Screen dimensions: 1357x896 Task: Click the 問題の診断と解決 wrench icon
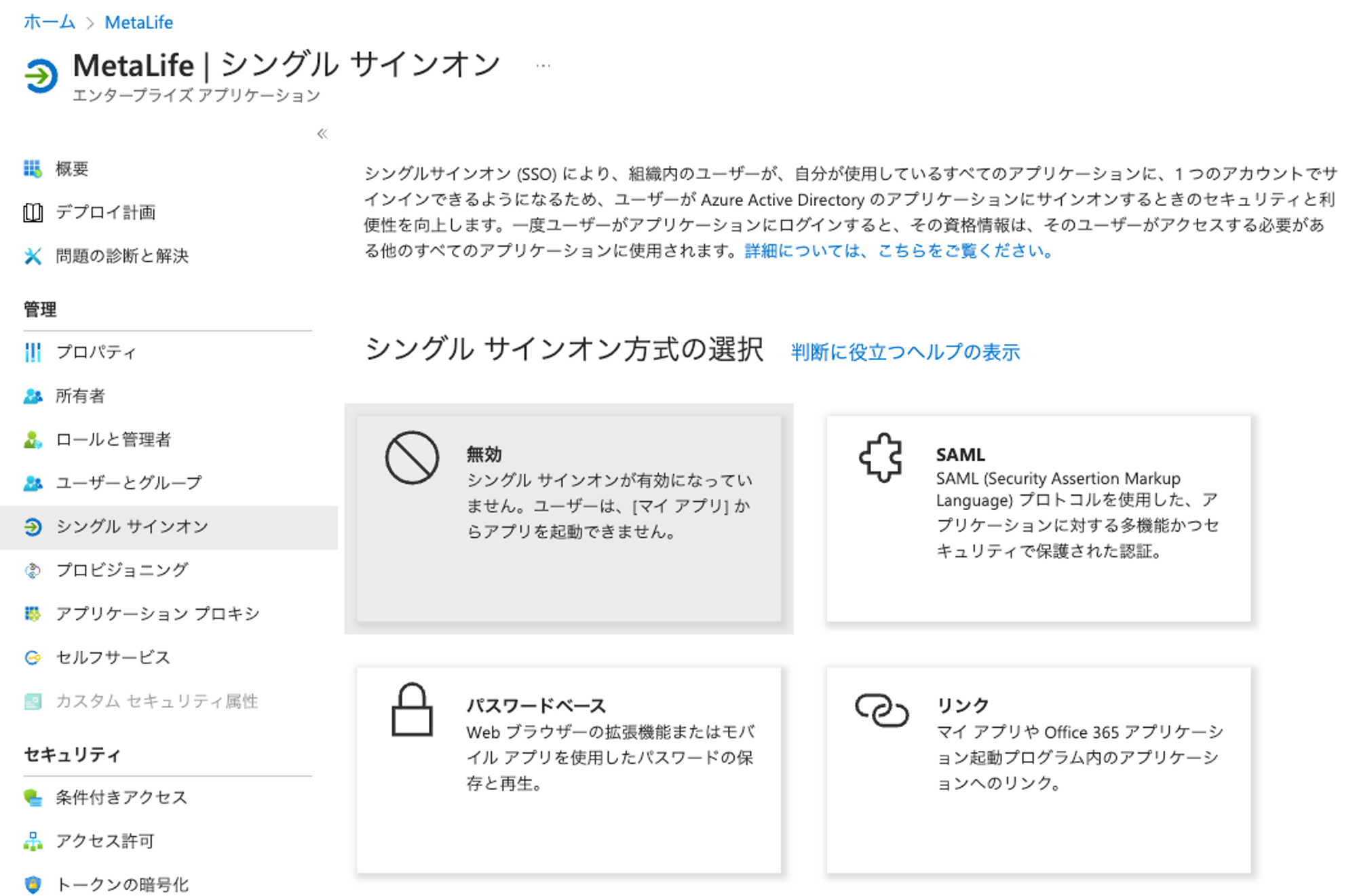pos(33,256)
